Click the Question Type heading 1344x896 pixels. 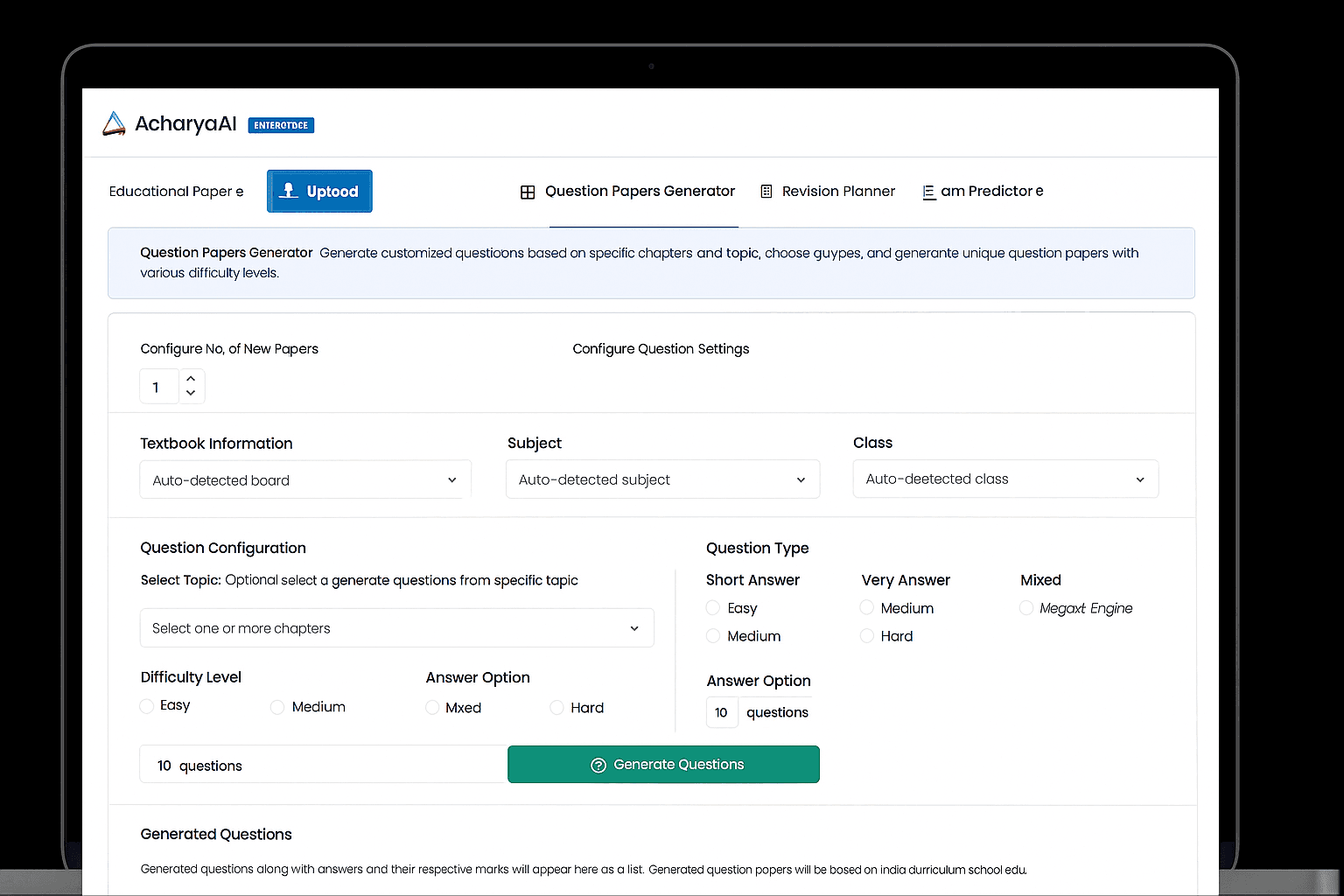(x=757, y=548)
